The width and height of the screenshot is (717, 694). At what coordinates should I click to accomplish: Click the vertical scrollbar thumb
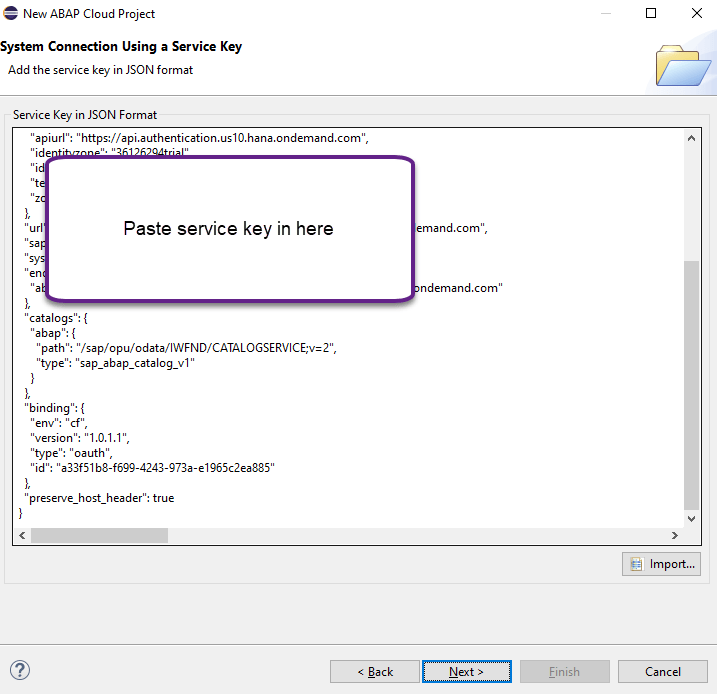[691, 385]
